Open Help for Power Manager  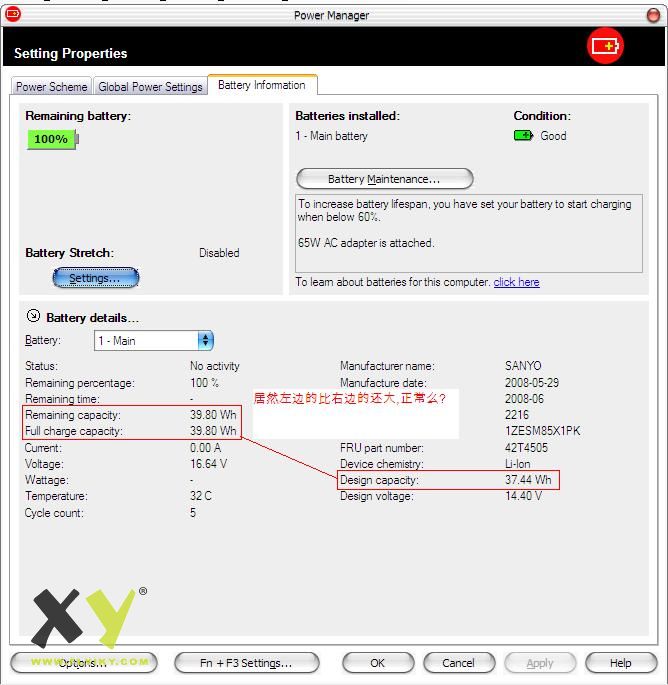(x=621, y=663)
